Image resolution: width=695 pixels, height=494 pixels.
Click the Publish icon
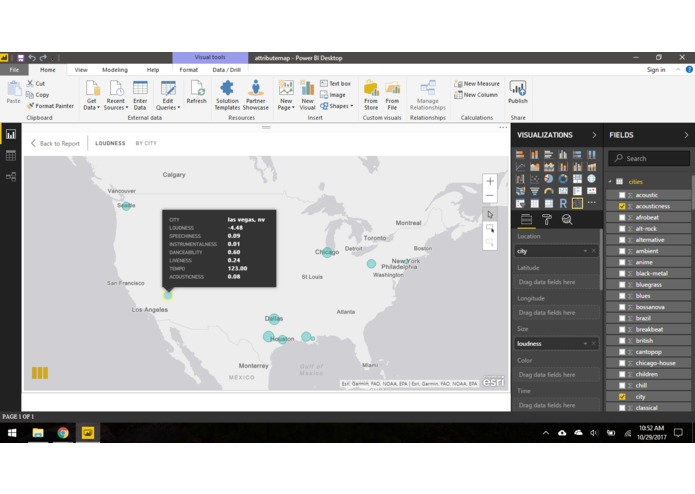(x=518, y=92)
